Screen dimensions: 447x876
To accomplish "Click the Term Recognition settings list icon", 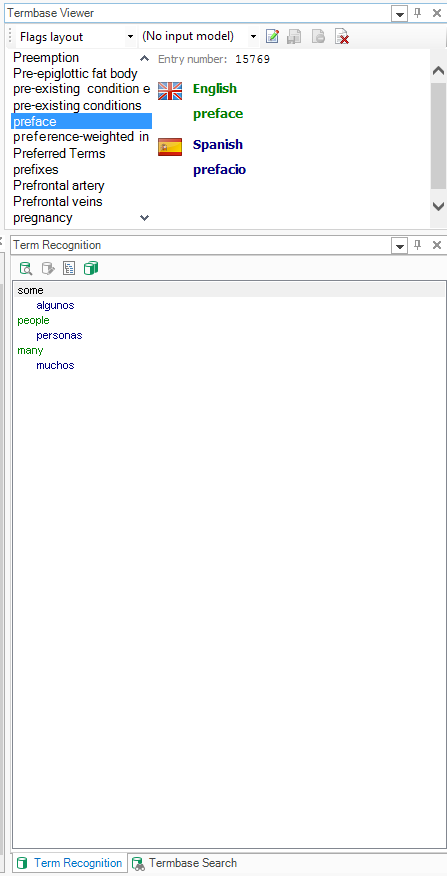I will click(x=69, y=269).
